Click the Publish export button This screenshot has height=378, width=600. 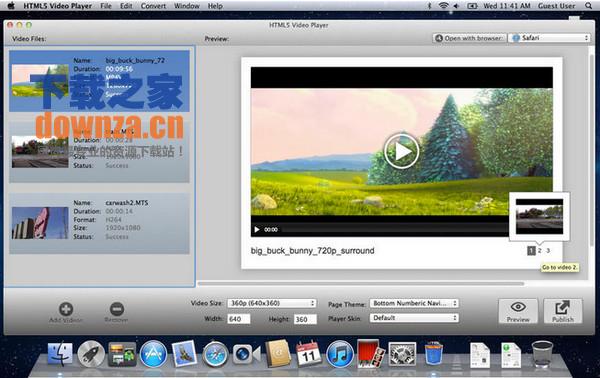tap(563, 311)
